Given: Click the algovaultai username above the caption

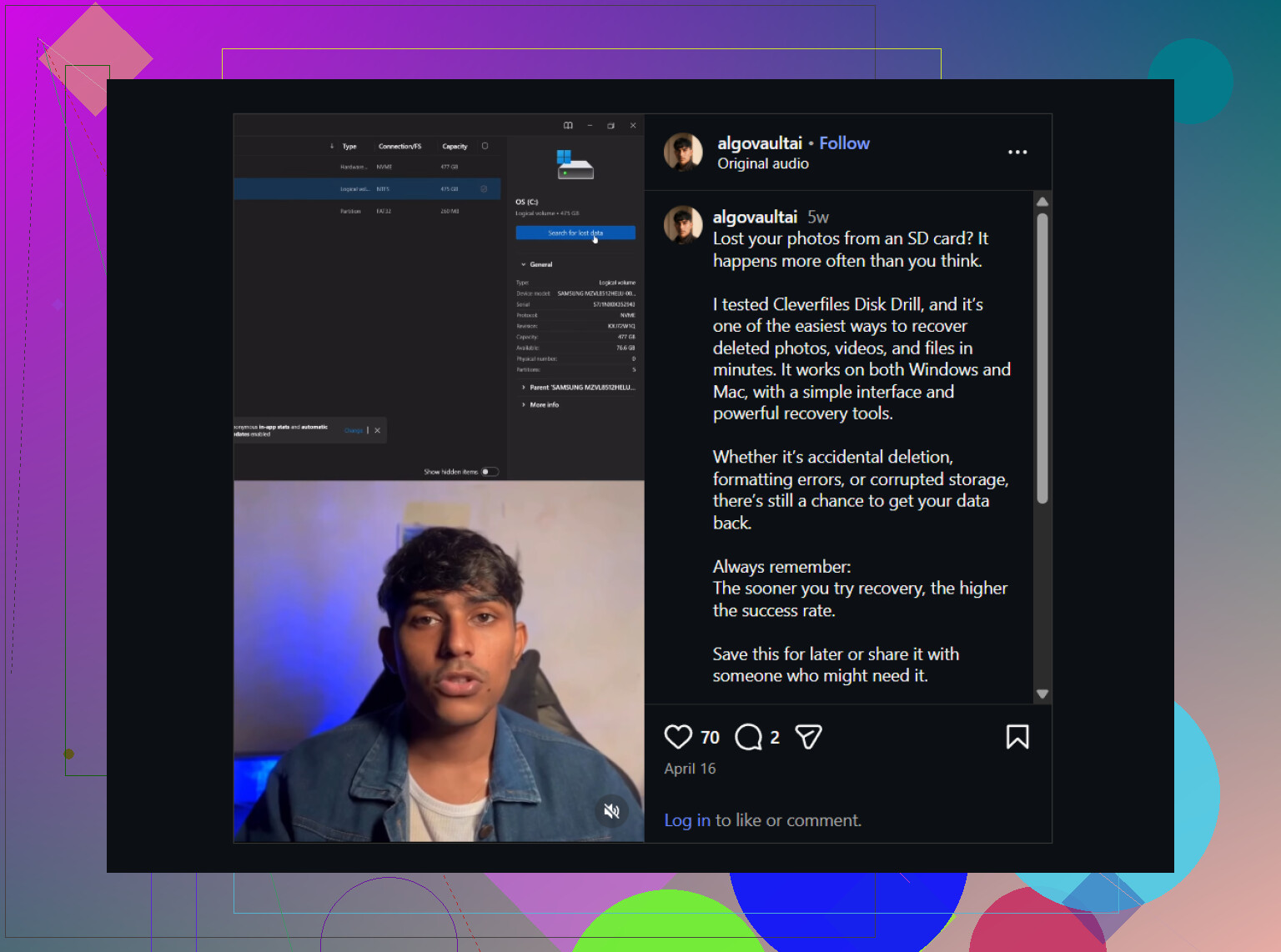Looking at the screenshot, I should coord(755,217).
